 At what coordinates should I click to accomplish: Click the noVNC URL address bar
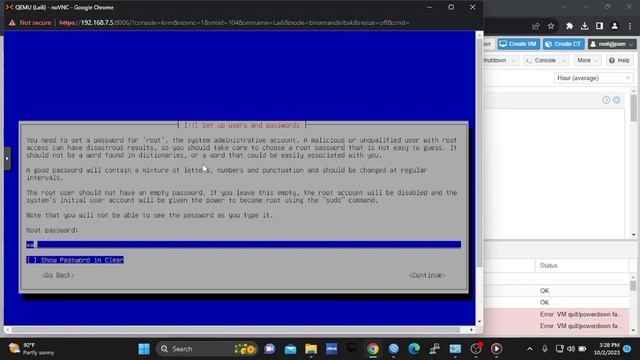pyautogui.click(x=235, y=23)
